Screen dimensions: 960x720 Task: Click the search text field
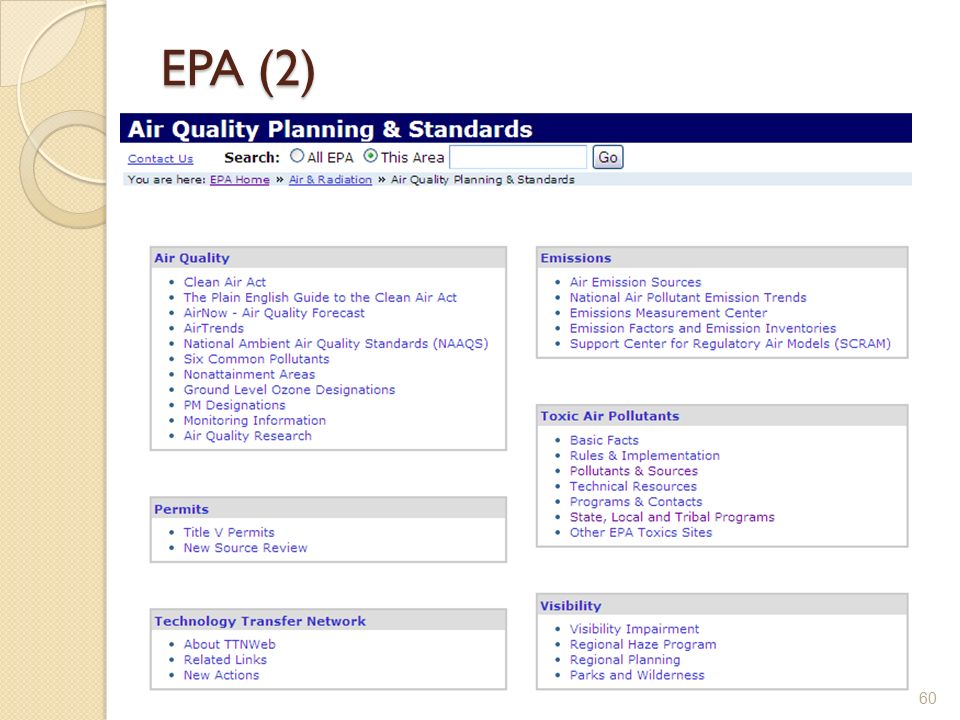[518, 157]
